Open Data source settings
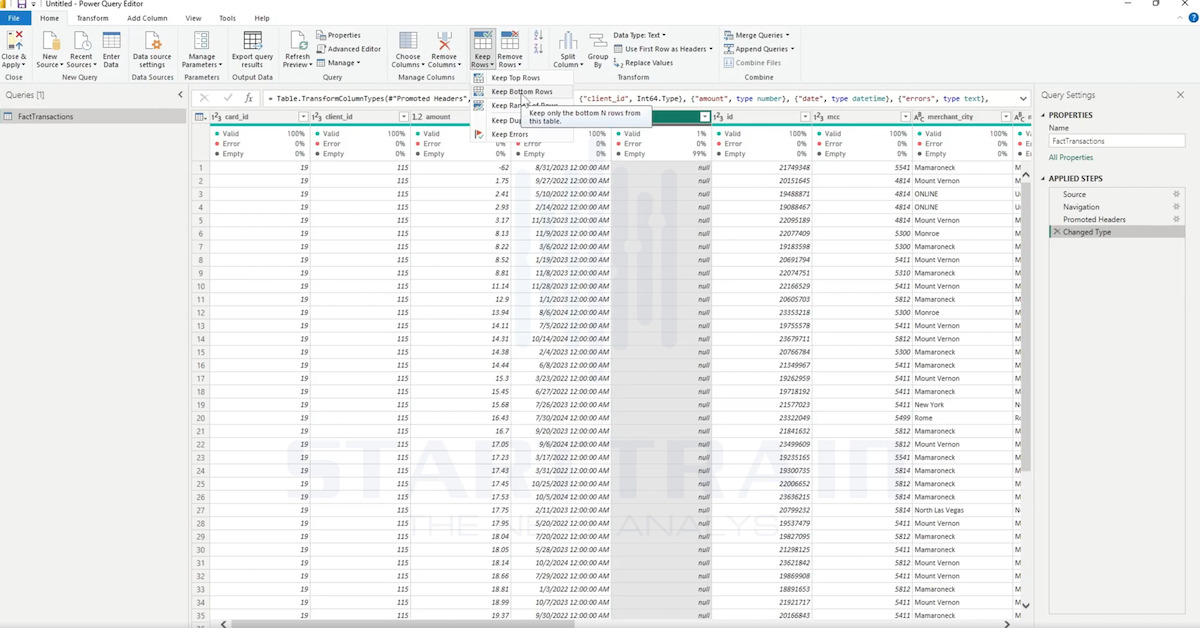 [153, 50]
